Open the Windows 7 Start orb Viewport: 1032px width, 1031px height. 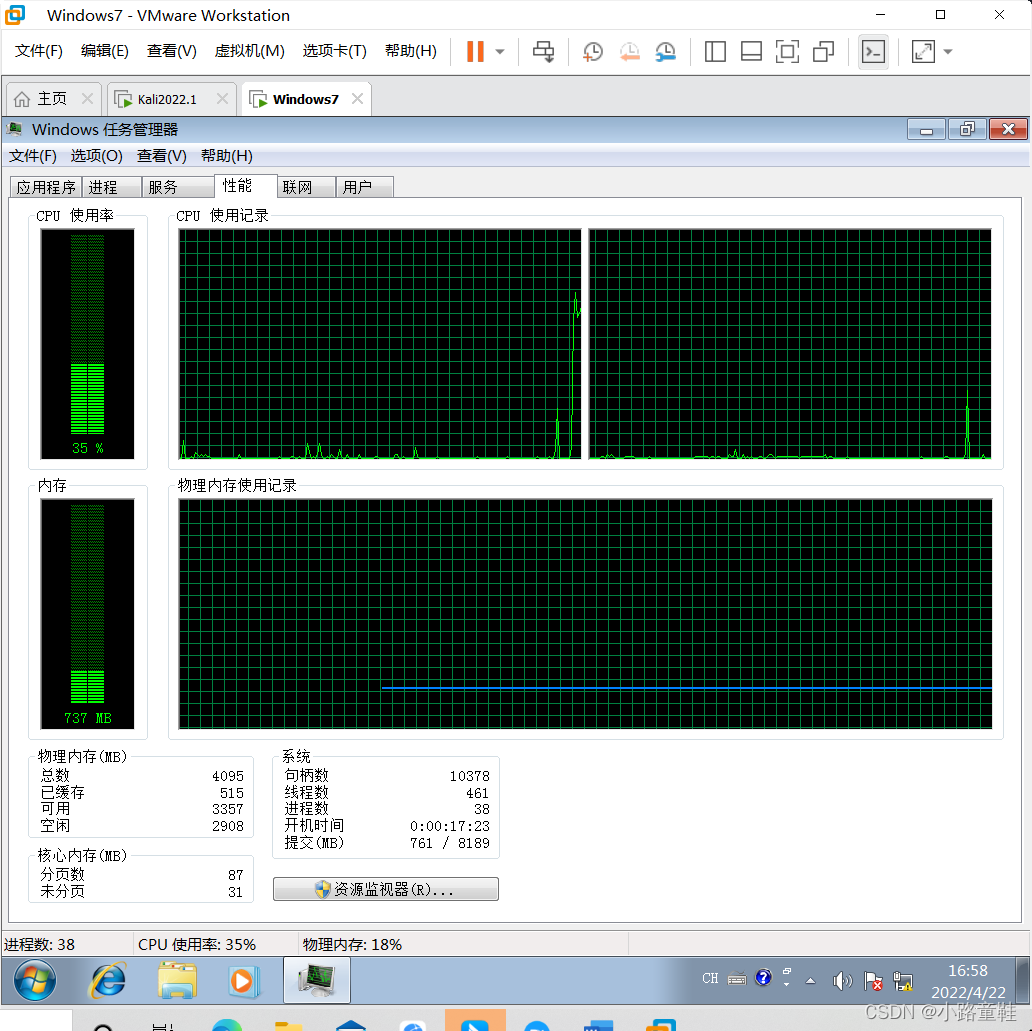pos(36,980)
